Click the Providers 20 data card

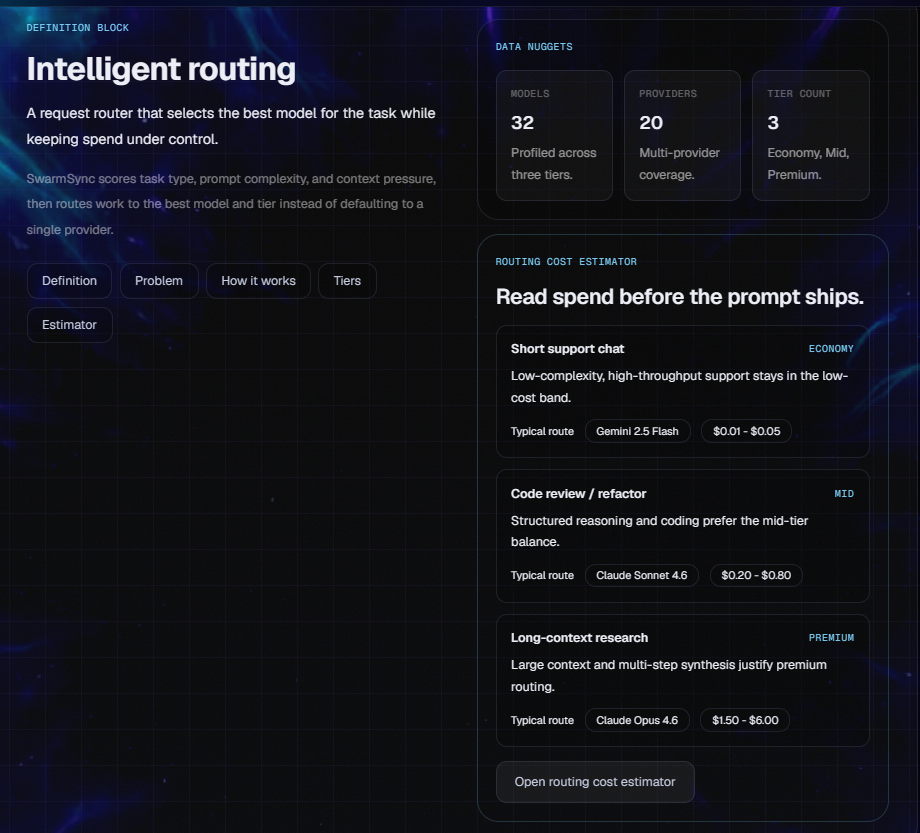point(682,136)
